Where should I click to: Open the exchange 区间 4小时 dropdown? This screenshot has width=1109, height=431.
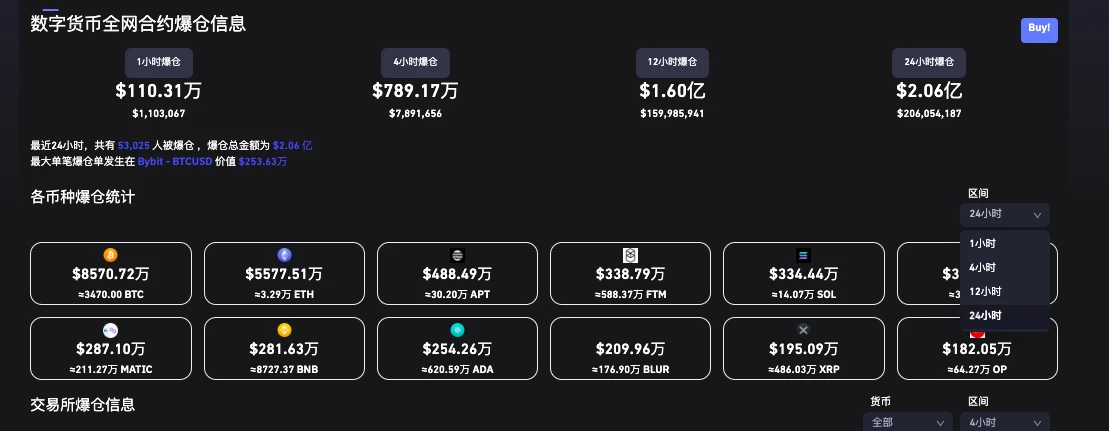[x=1004, y=422]
